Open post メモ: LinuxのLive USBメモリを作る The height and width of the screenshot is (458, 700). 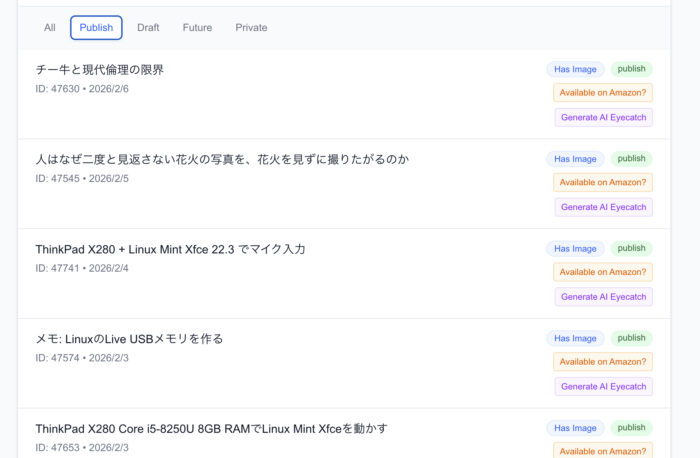[129, 339]
